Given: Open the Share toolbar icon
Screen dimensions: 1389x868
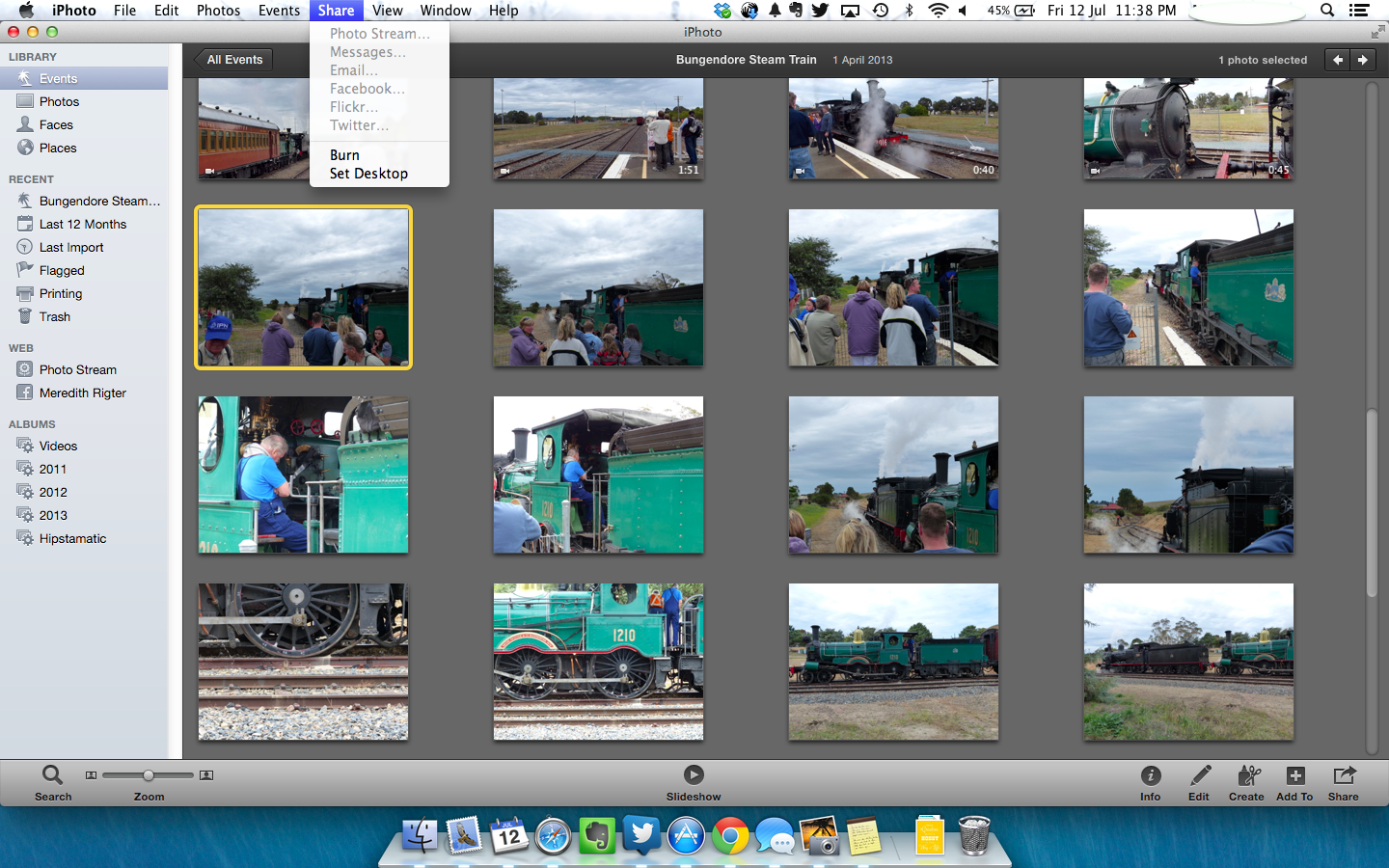Looking at the screenshot, I should click(x=1344, y=775).
